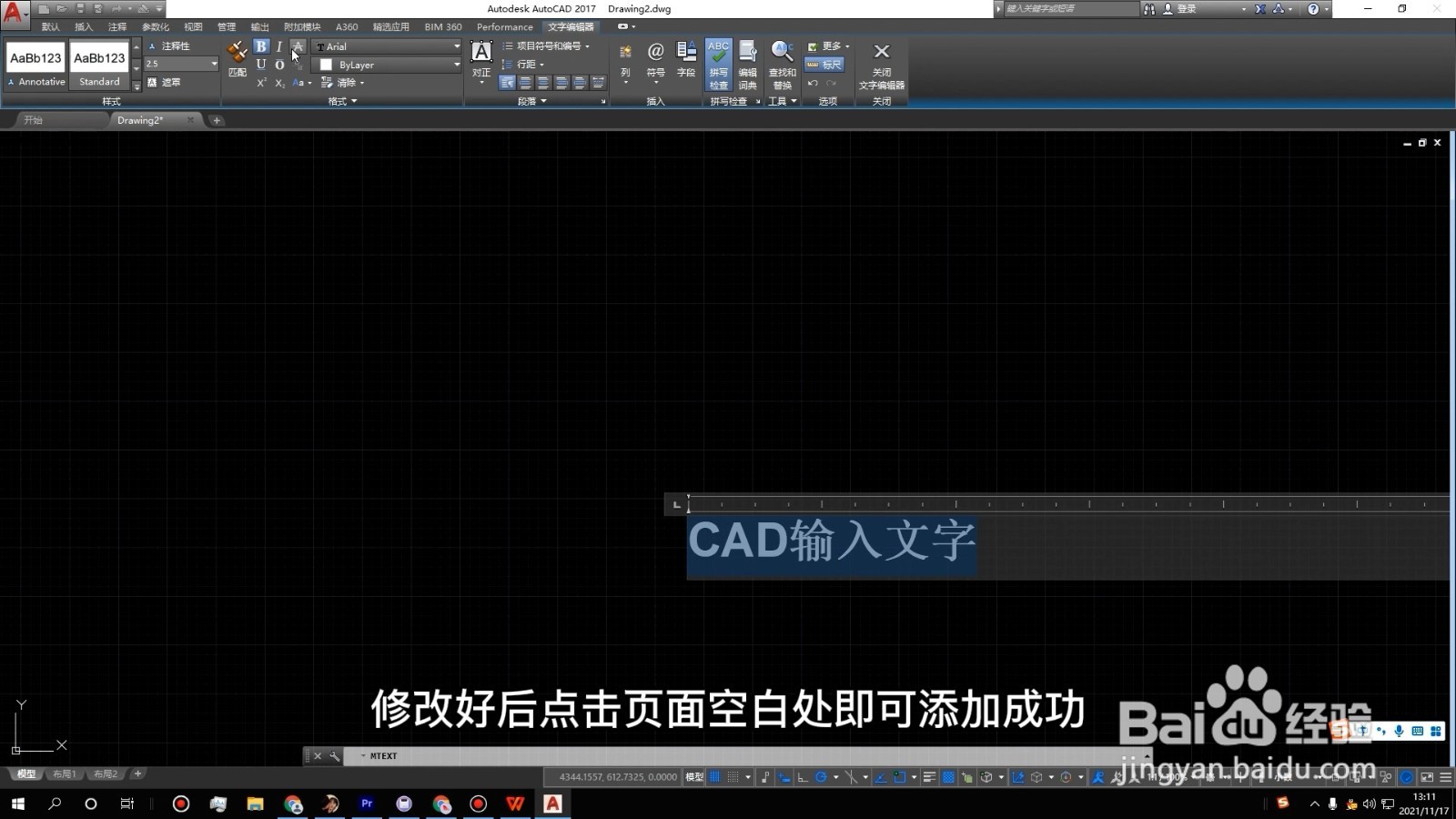Toggle the Annotative (注释性) option

(168, 45)
